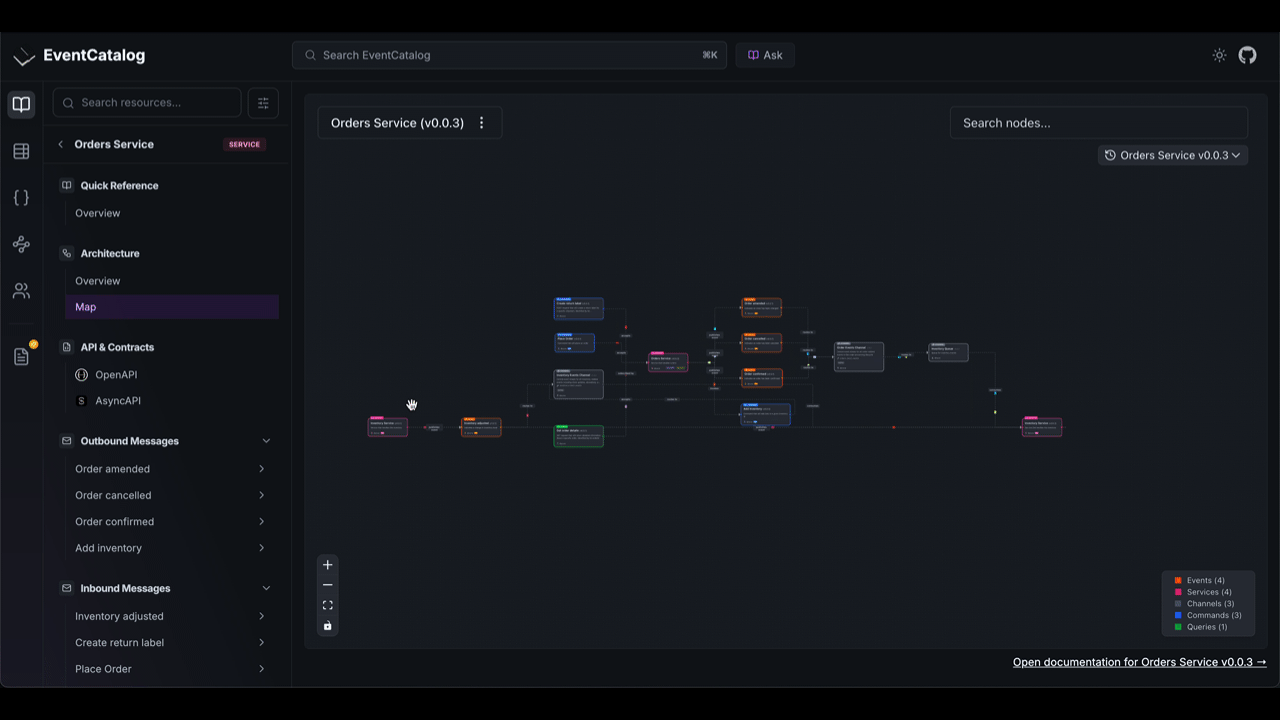Collapse the Outbound Messages section
The image size is (1280, 720).
266,441
